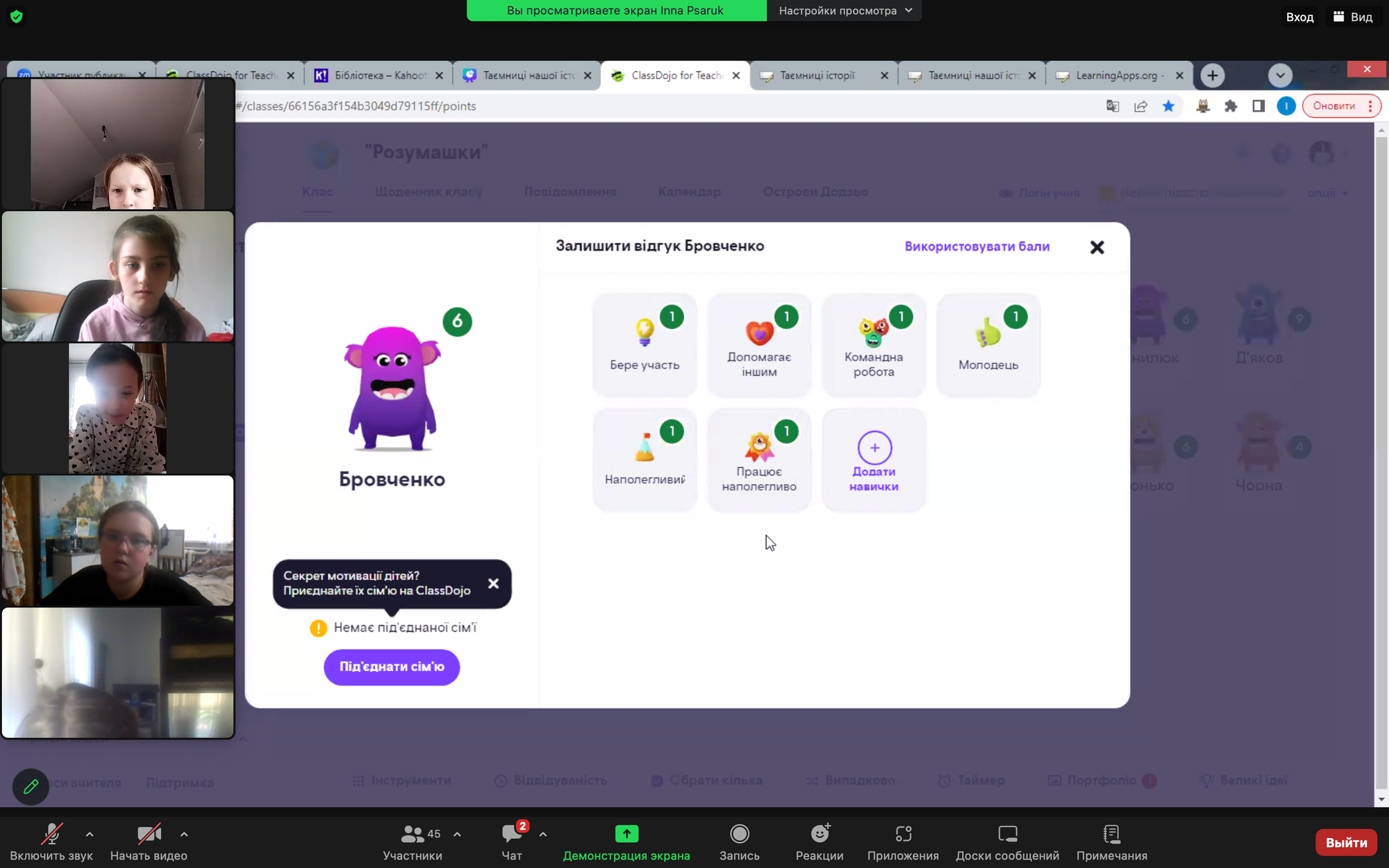Close the feedback dialog with X
The height and width of the screenshot is (868, 1389).
pos(1097,247)
